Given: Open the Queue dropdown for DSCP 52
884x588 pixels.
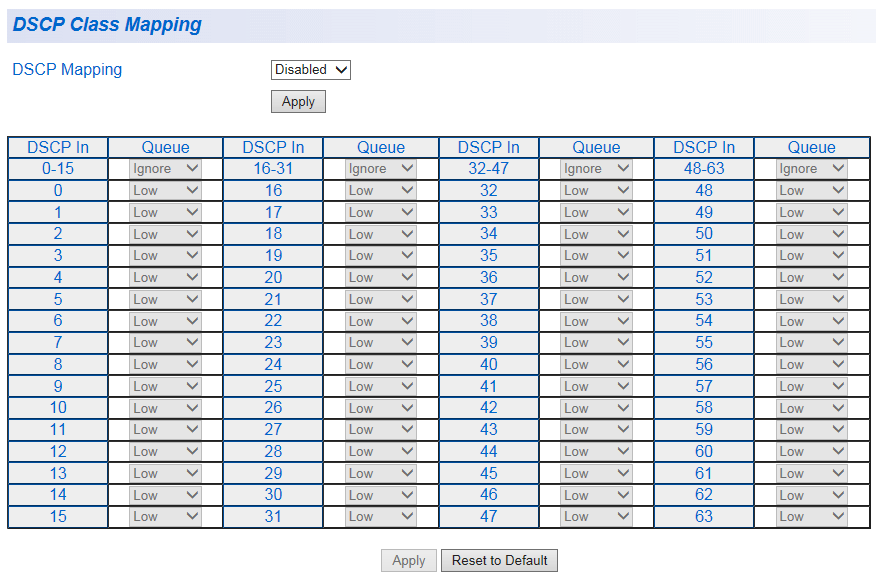Looking at the screenshot, I should 811,277.
